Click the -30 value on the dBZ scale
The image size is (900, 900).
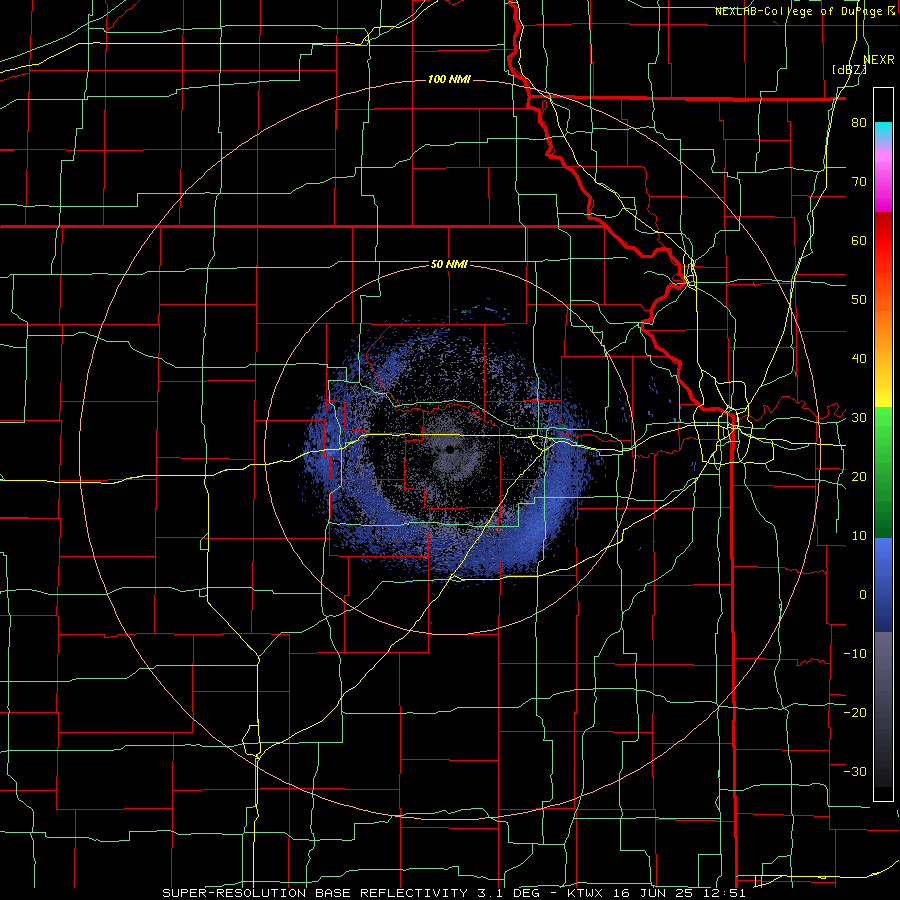click(x=855, y=771)
